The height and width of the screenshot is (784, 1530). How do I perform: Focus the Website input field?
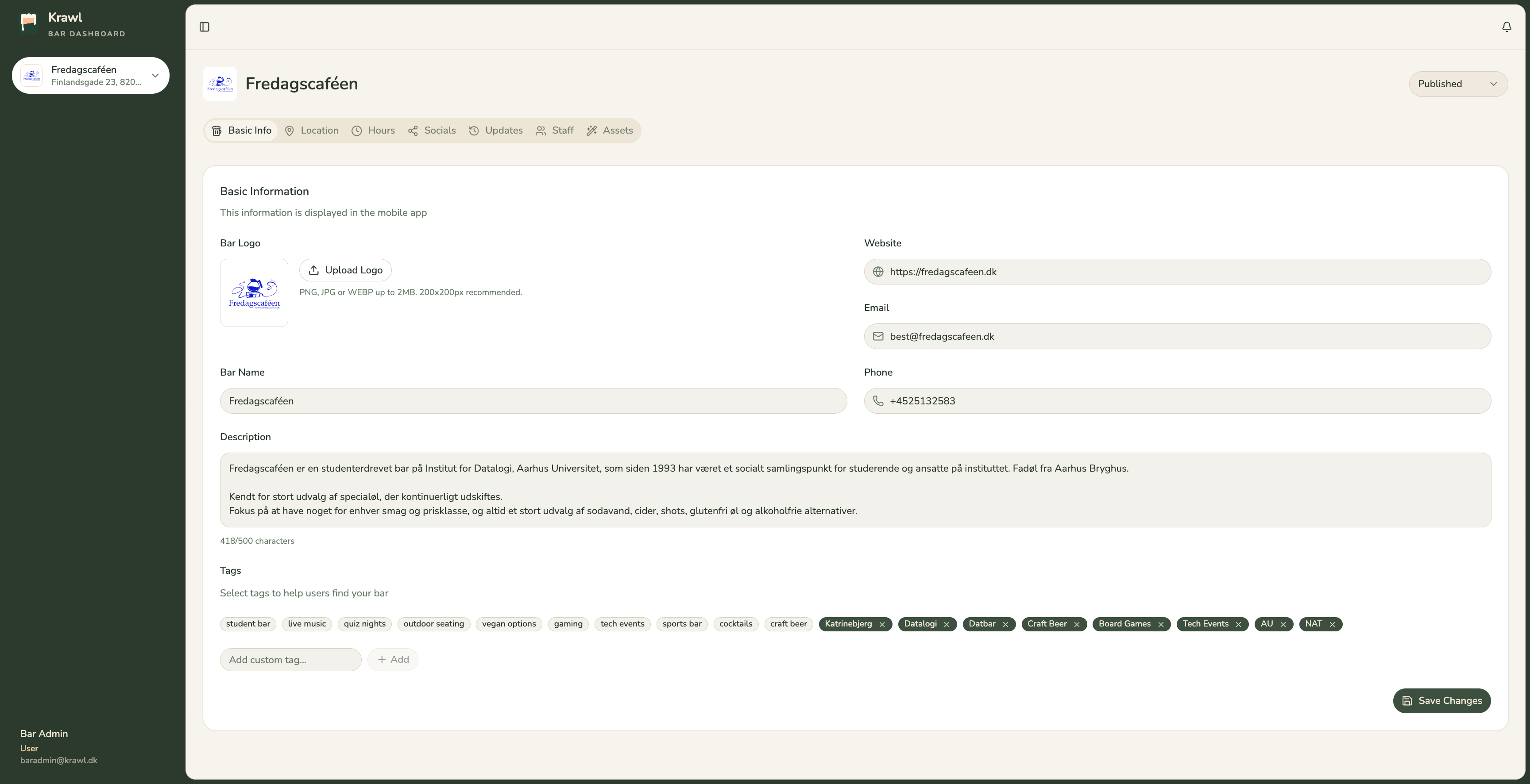(1177, 272)
